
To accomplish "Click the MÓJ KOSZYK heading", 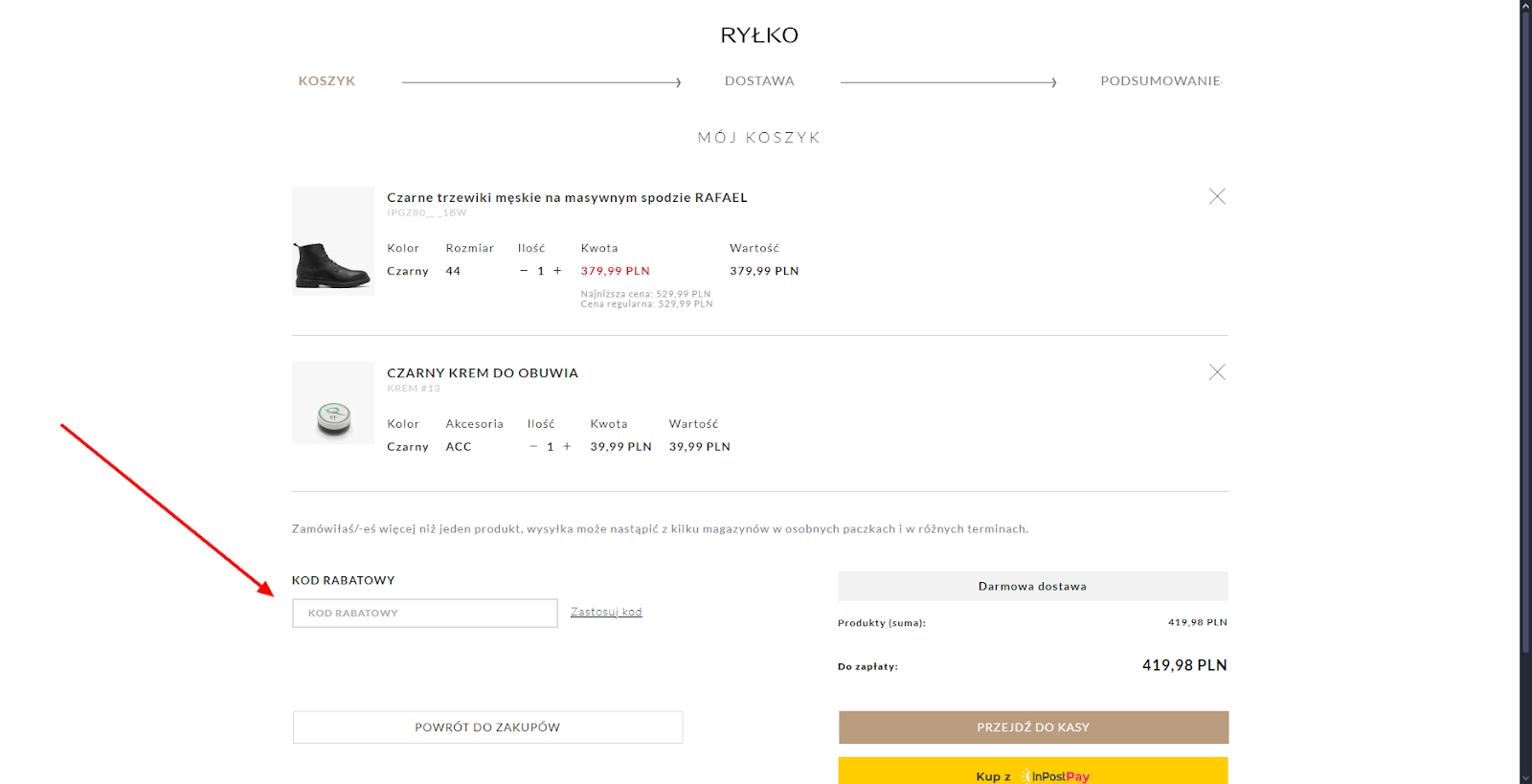I will pyautogui.click(x=759, y=138).
